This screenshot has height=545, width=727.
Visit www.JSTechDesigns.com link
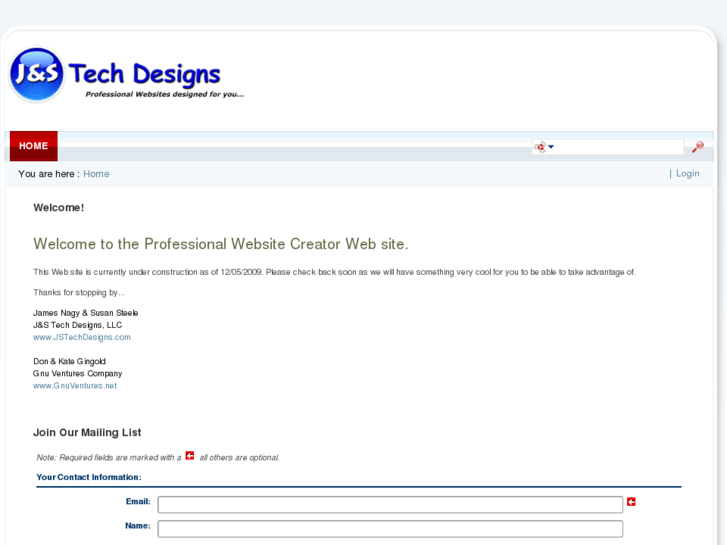82,337
